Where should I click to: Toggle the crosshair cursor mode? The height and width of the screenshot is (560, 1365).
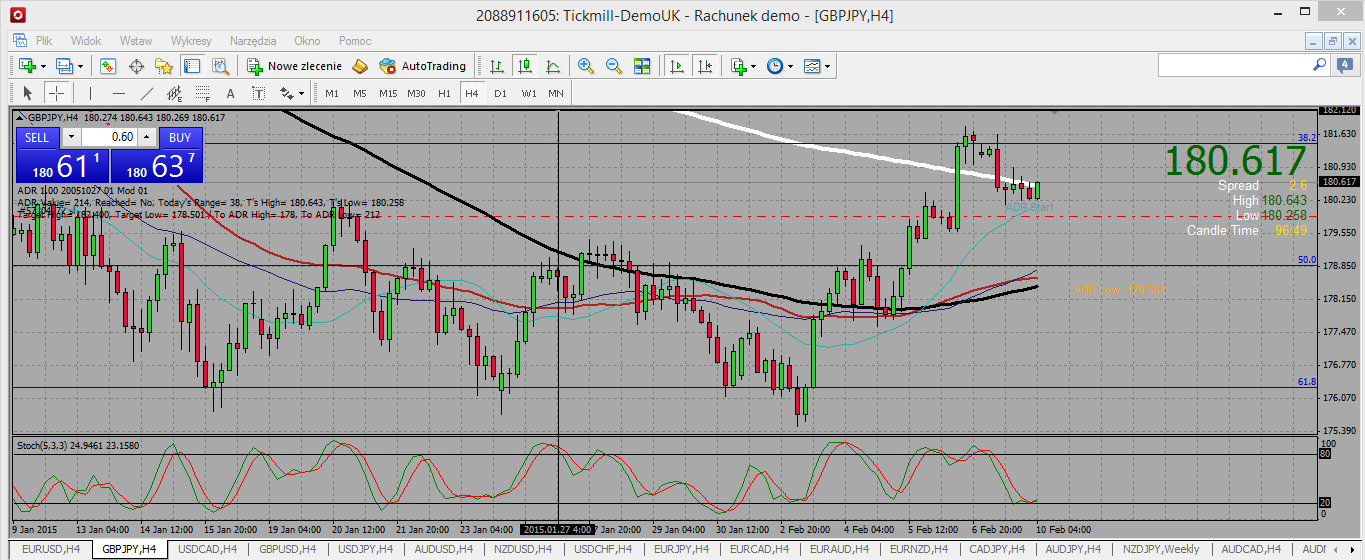(57, 93)
